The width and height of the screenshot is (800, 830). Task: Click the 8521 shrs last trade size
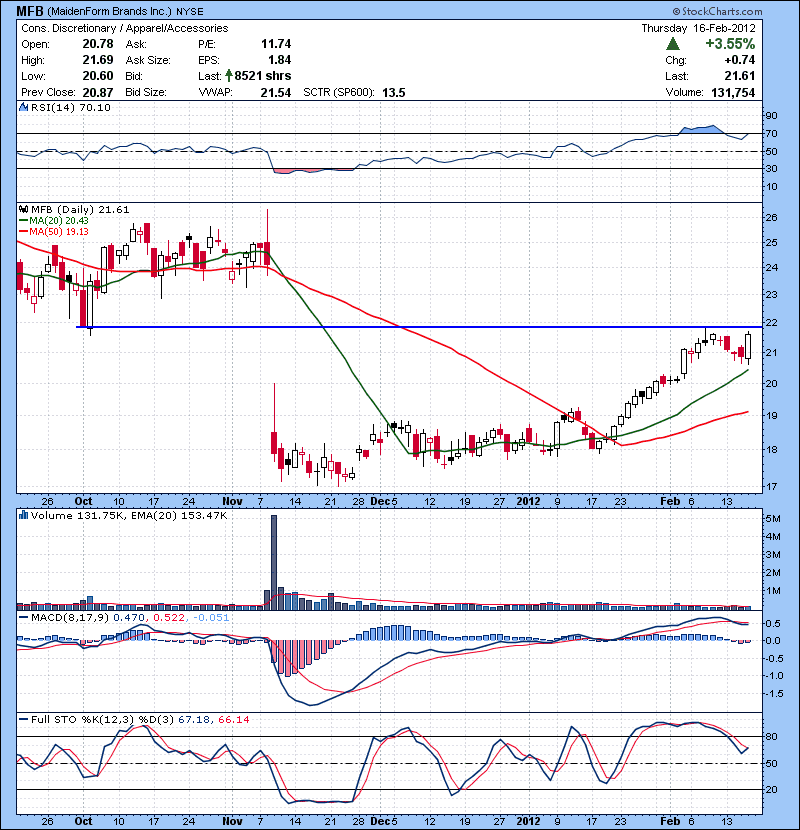coord(263,76)
